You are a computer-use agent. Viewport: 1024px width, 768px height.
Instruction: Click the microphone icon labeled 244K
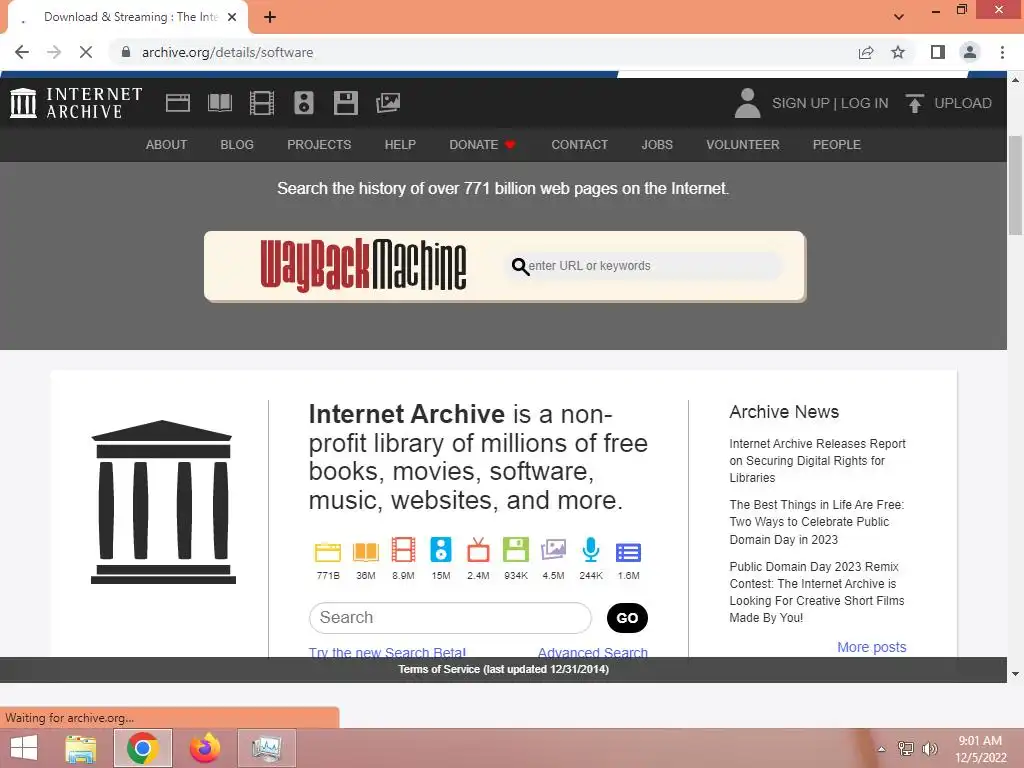point(590,550)
